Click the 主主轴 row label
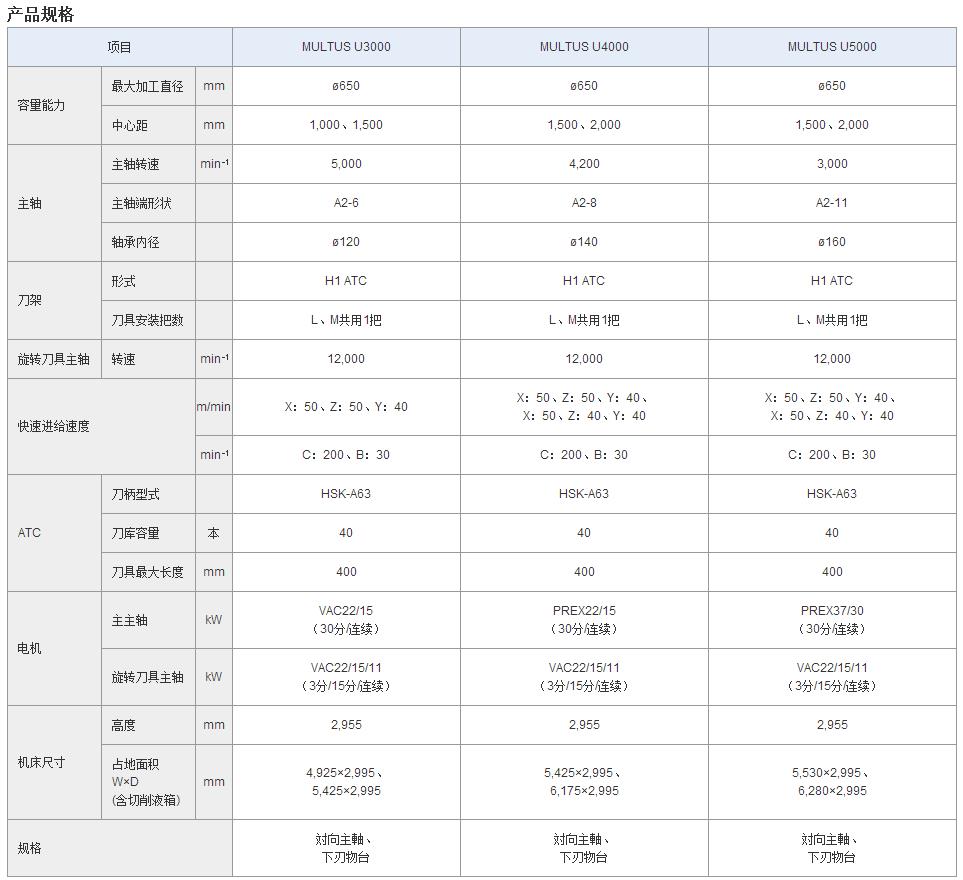The image size is (963, 880). point(130,620)
